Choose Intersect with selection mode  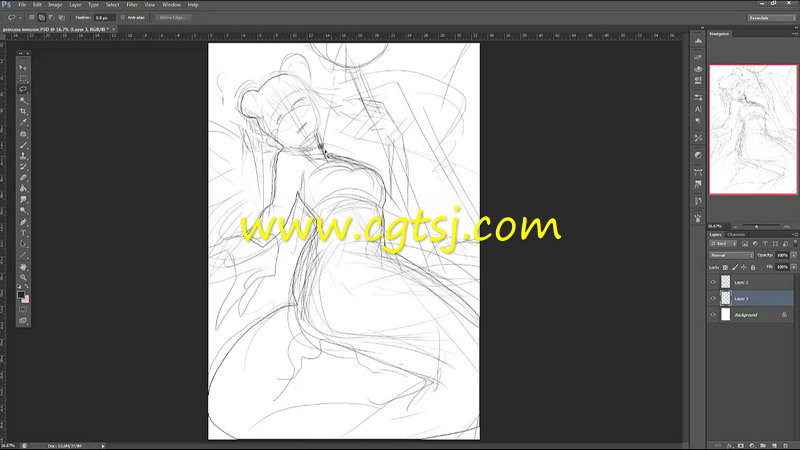[x=62, y=17]
